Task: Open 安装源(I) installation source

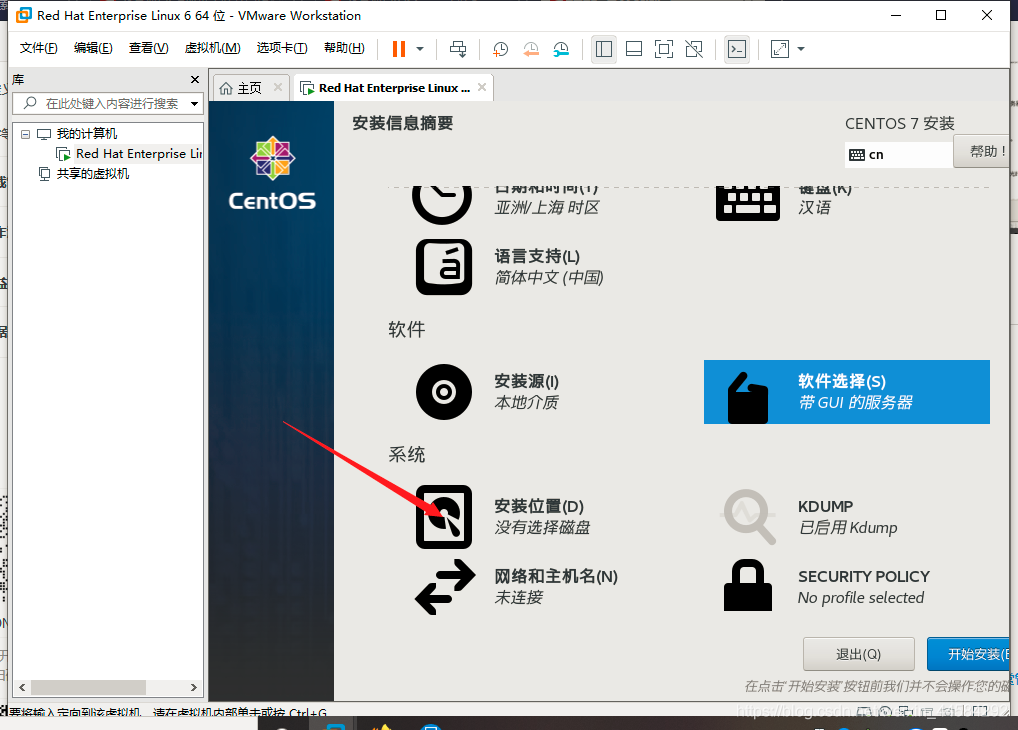Action: (488, 392)
